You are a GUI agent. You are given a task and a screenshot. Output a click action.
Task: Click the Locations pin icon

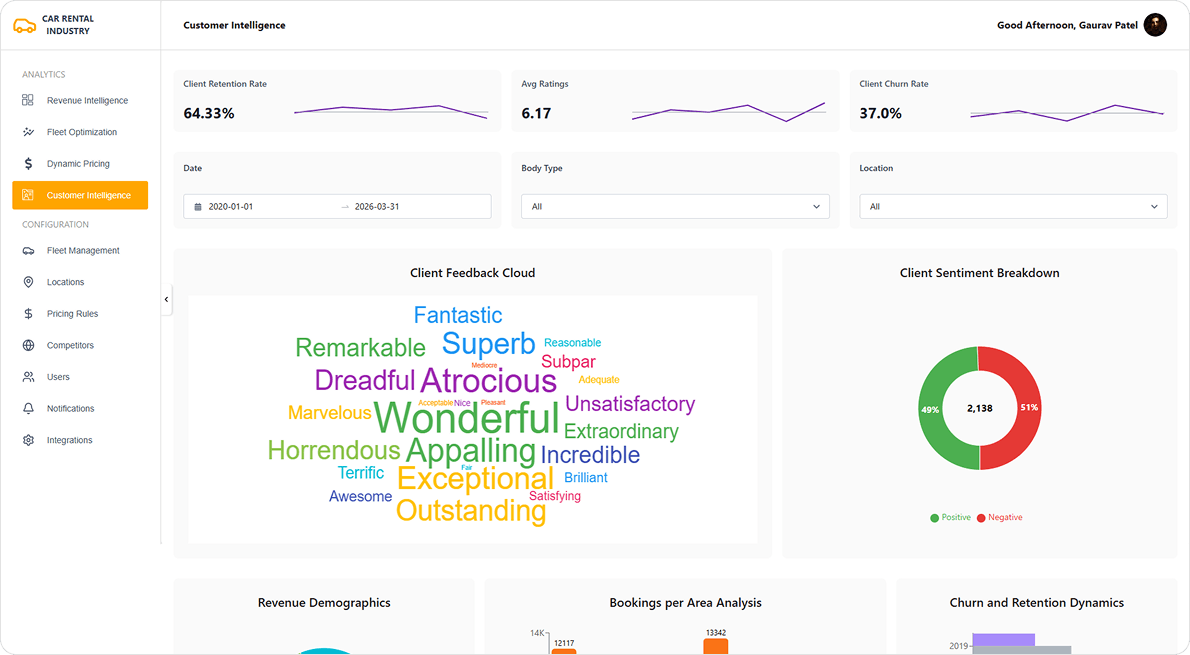[28, 282]
